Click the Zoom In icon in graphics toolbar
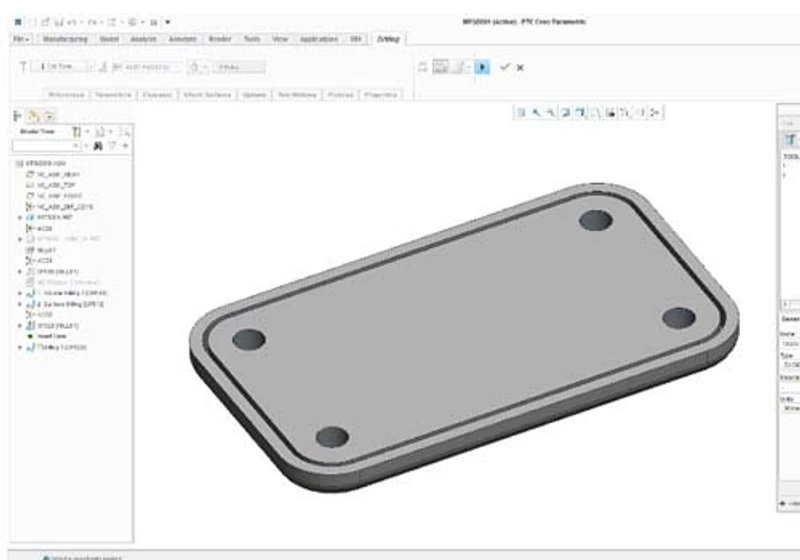 [x=536, y=112]
